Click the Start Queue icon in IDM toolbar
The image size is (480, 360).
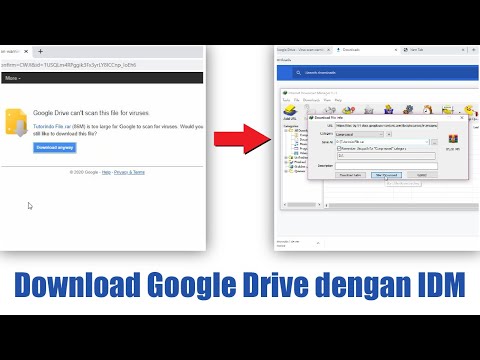(x=448, y=110)
